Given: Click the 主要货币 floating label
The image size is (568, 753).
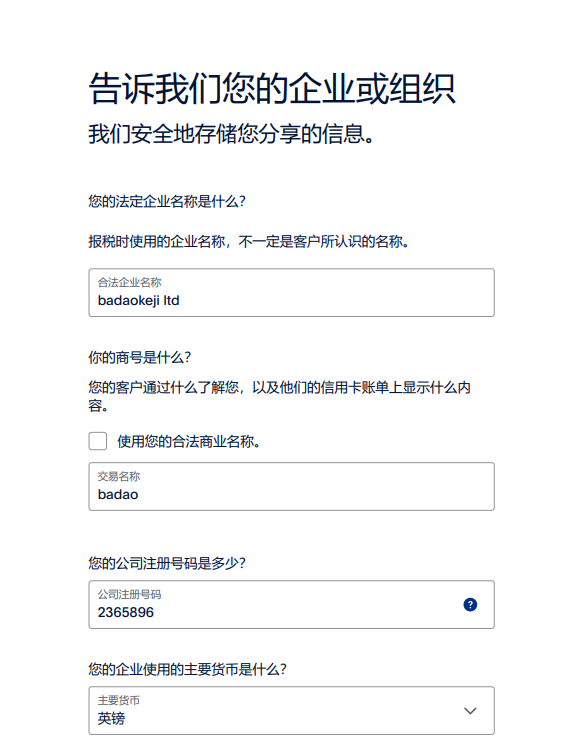Looking at the screenshot, I should pos(119,700).
